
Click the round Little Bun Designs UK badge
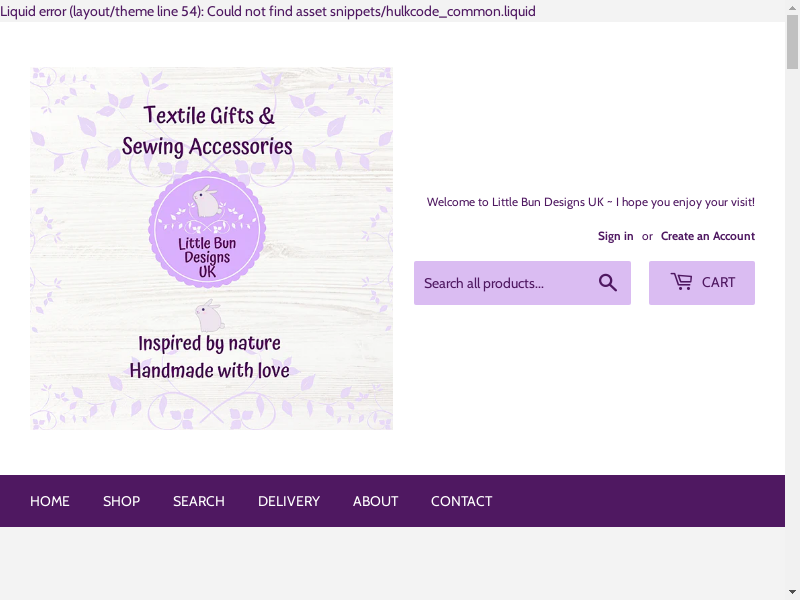207,230
